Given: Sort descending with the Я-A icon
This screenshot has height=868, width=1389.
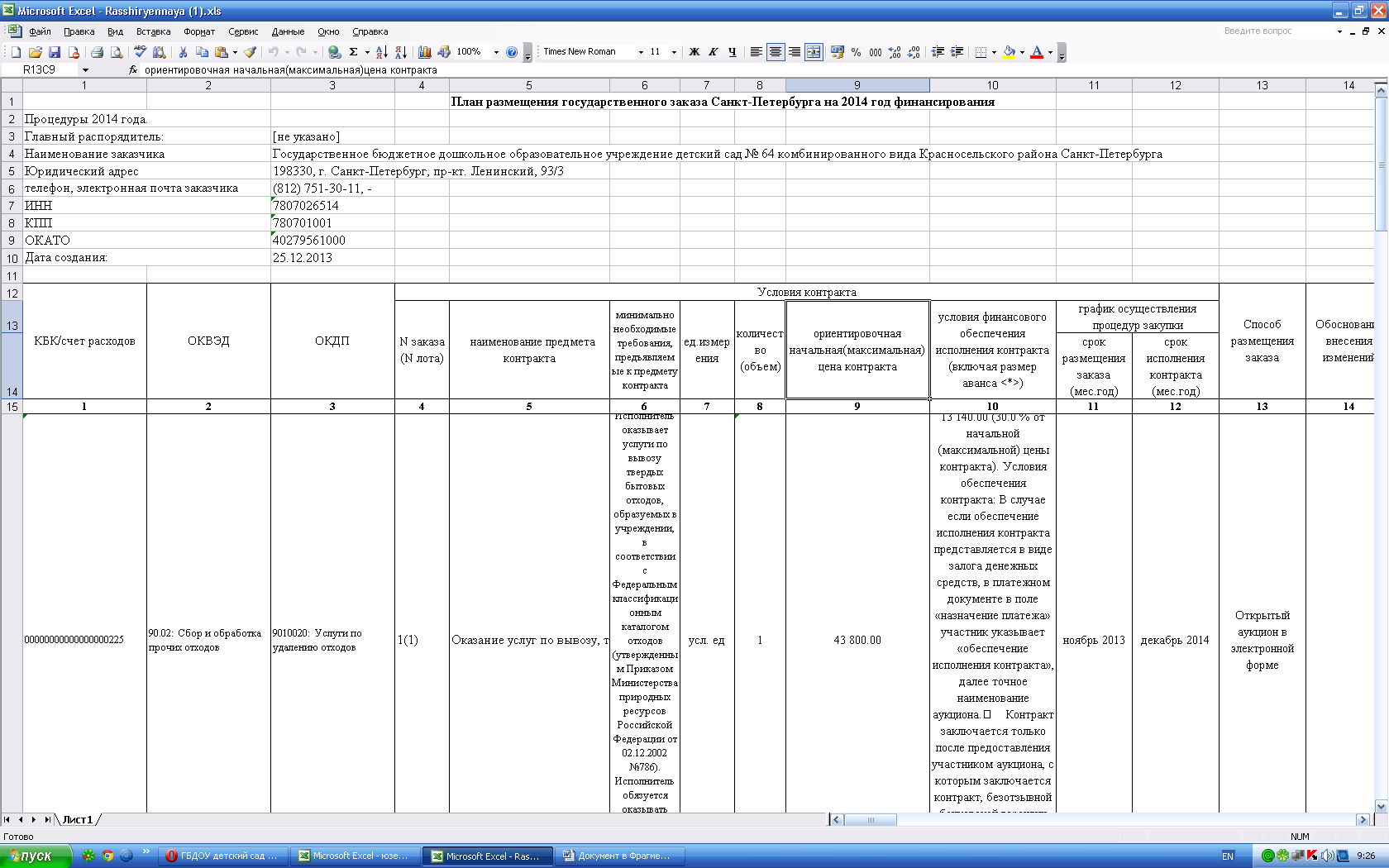Looking at the screenshot, I should 401,52.
